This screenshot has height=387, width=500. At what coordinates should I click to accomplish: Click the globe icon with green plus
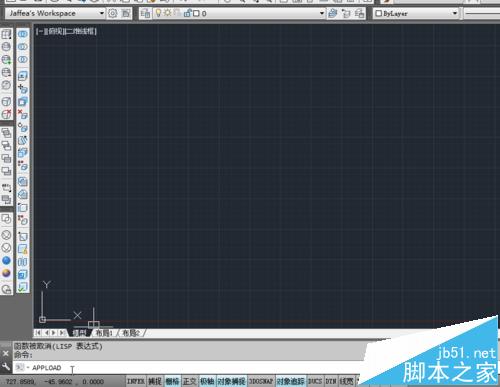6,59
